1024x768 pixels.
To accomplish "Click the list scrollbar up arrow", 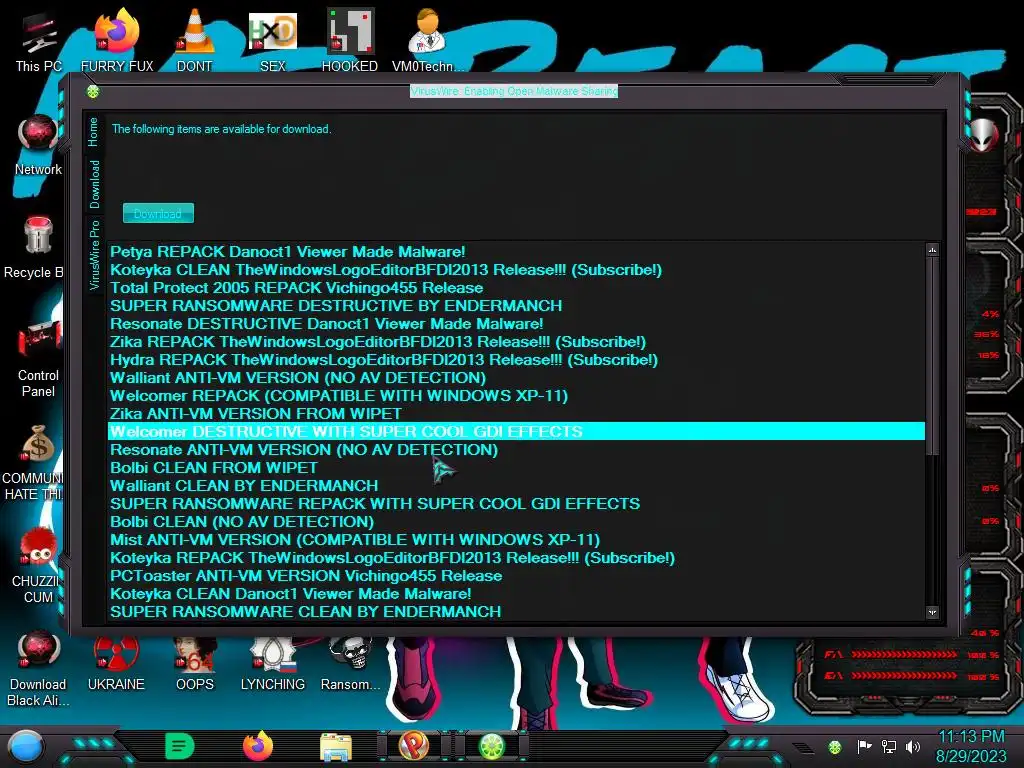I will 932,250.
